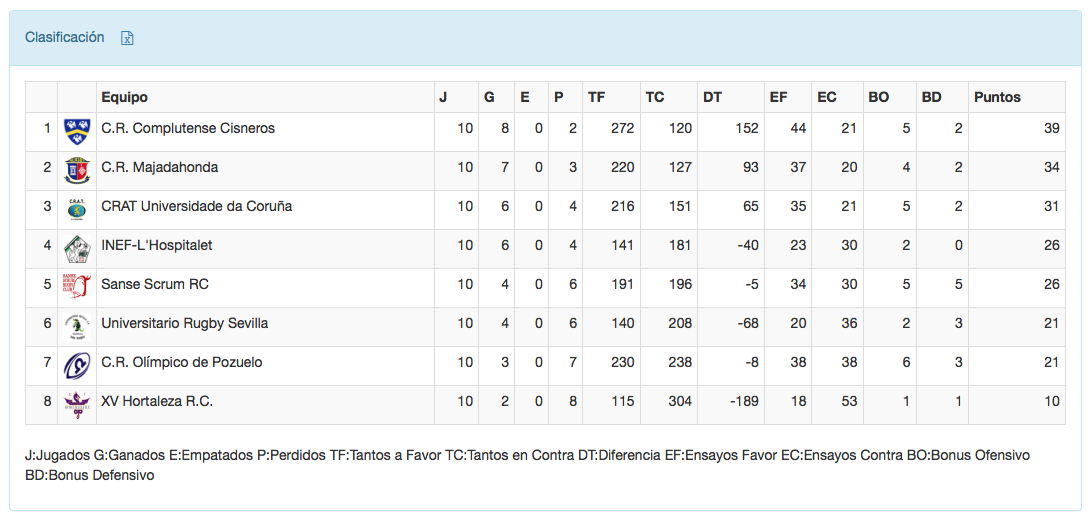1088x518 pixels.
Task: Click the Clasificación panel title
Action: point(65,37)
